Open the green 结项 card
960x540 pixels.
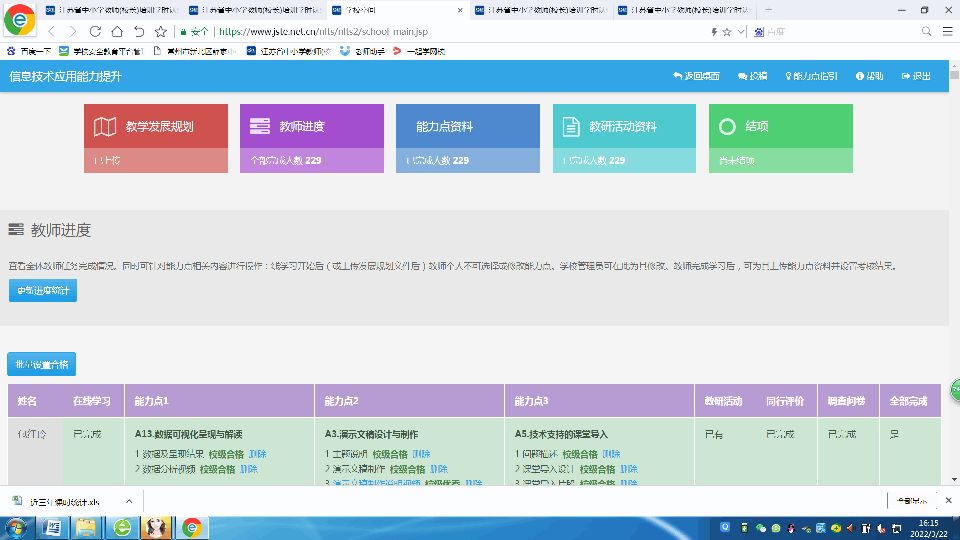[x=780, y=127]
